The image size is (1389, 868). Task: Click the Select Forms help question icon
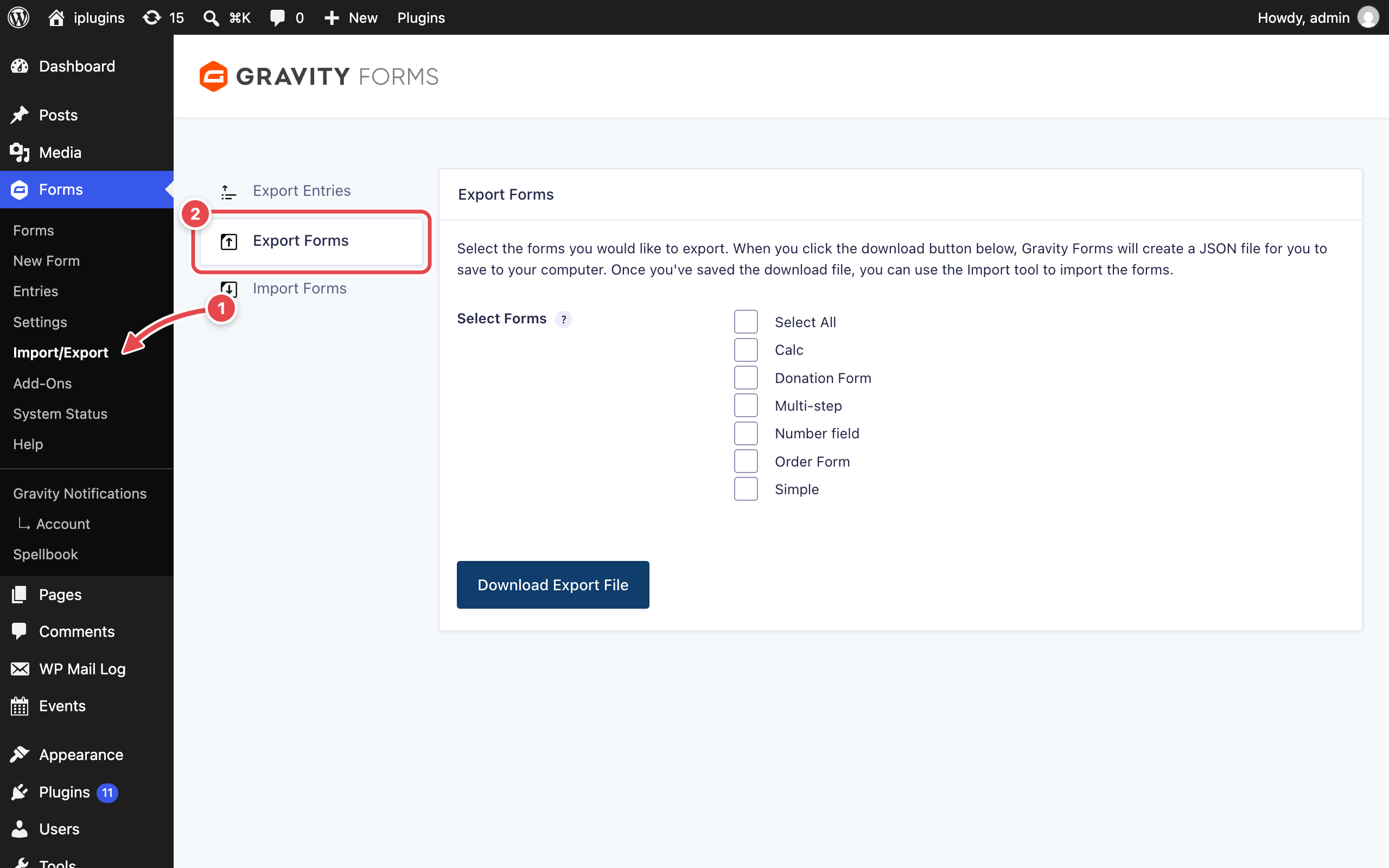tap(564, 319)
